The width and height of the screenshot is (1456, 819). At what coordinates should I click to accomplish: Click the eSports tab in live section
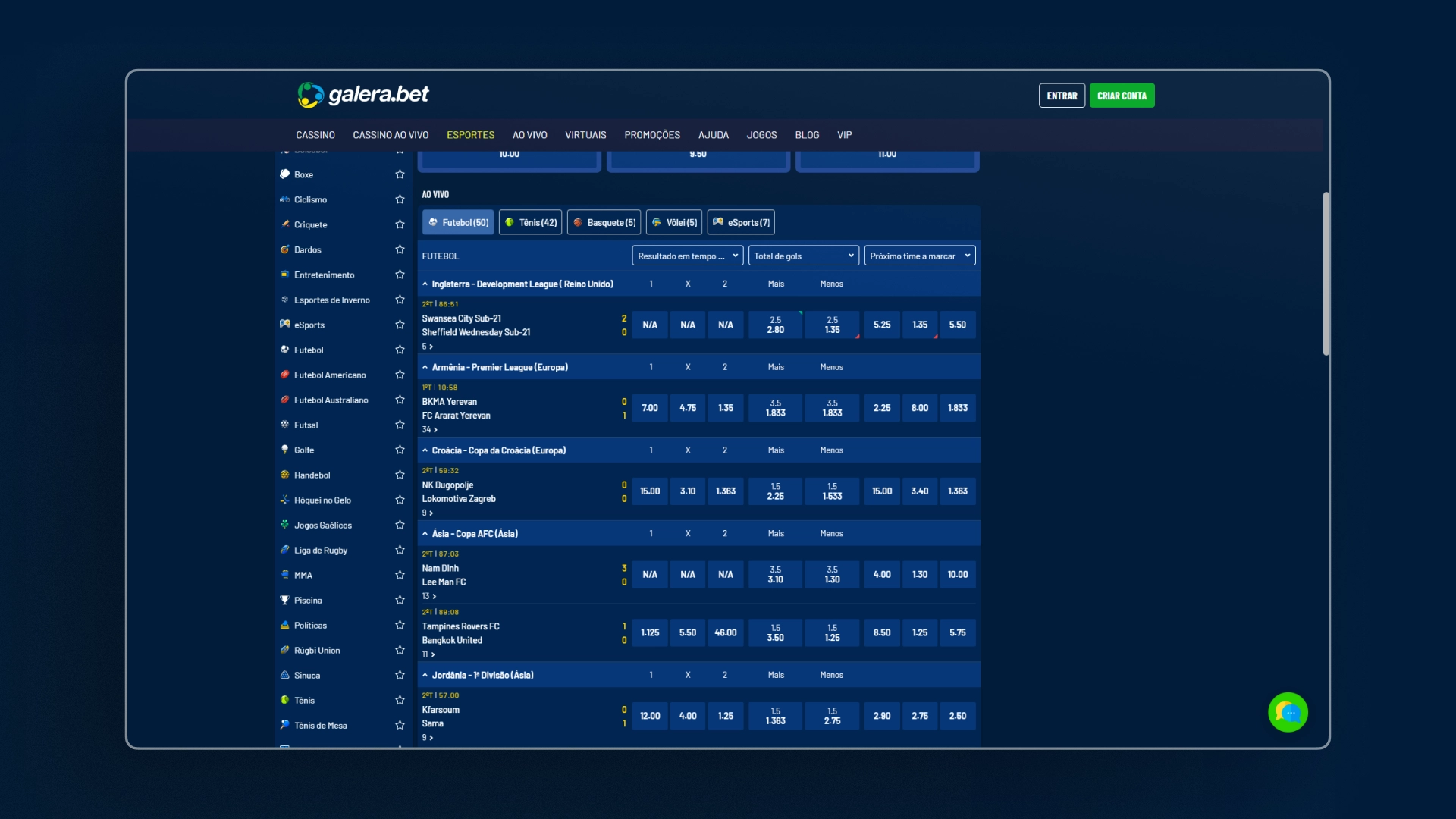click(x=740, y=222)
